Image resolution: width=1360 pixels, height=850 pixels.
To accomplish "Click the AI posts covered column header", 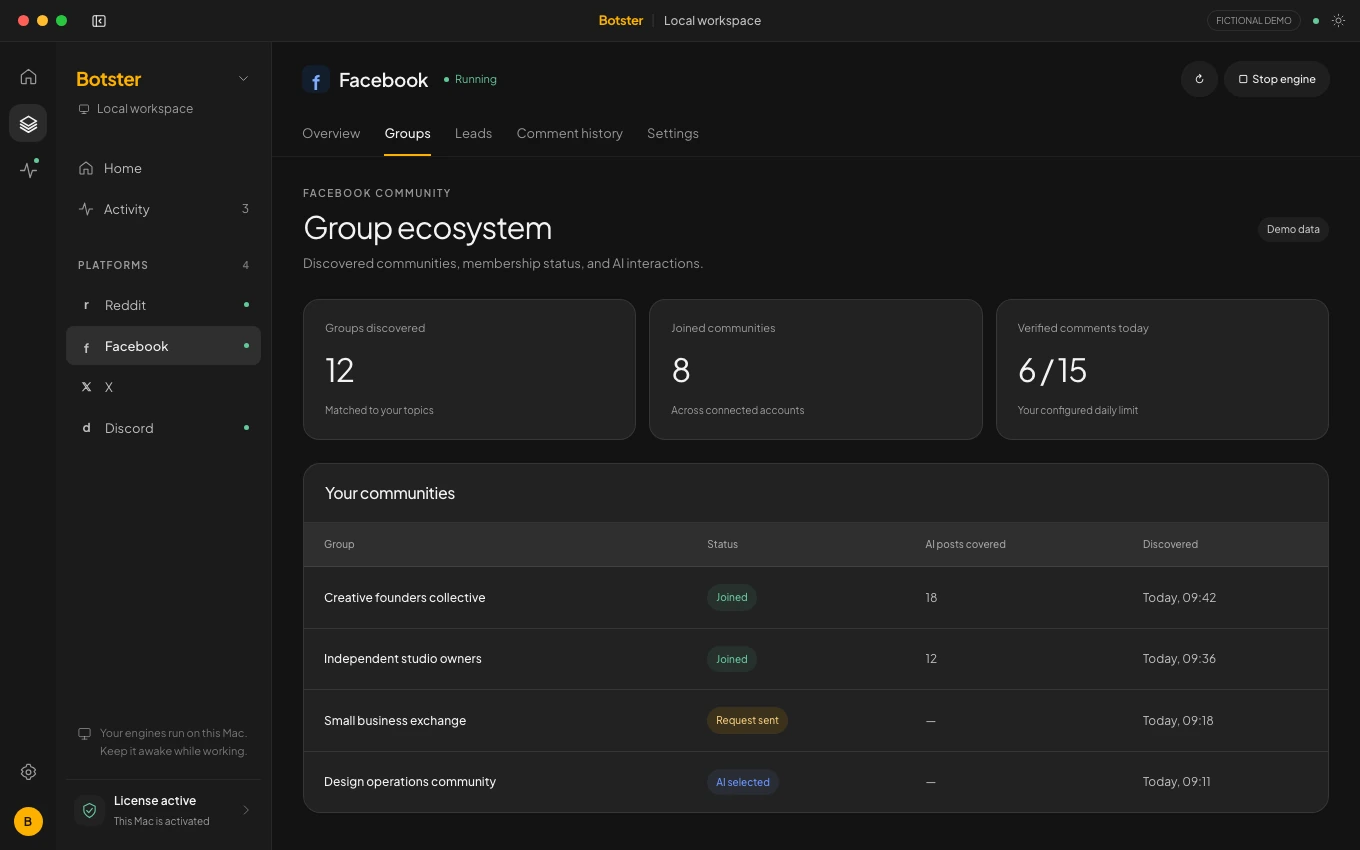I will tap(965, 544).
